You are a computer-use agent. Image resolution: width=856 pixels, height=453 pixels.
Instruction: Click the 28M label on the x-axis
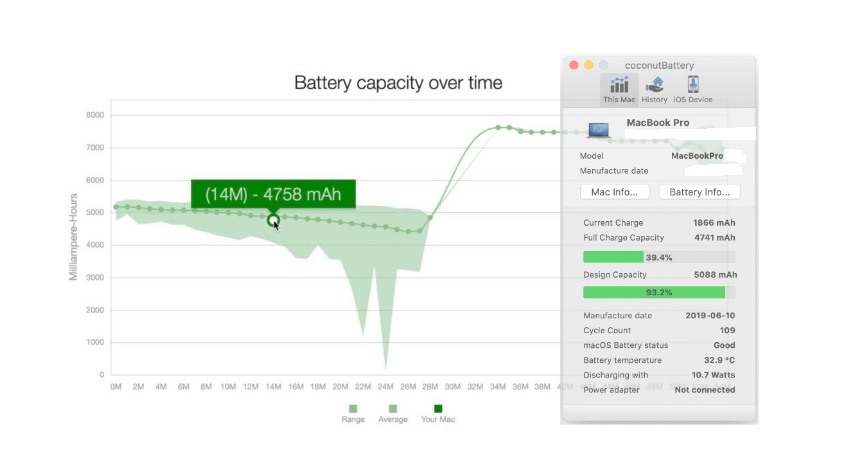(x=430, y=386)
